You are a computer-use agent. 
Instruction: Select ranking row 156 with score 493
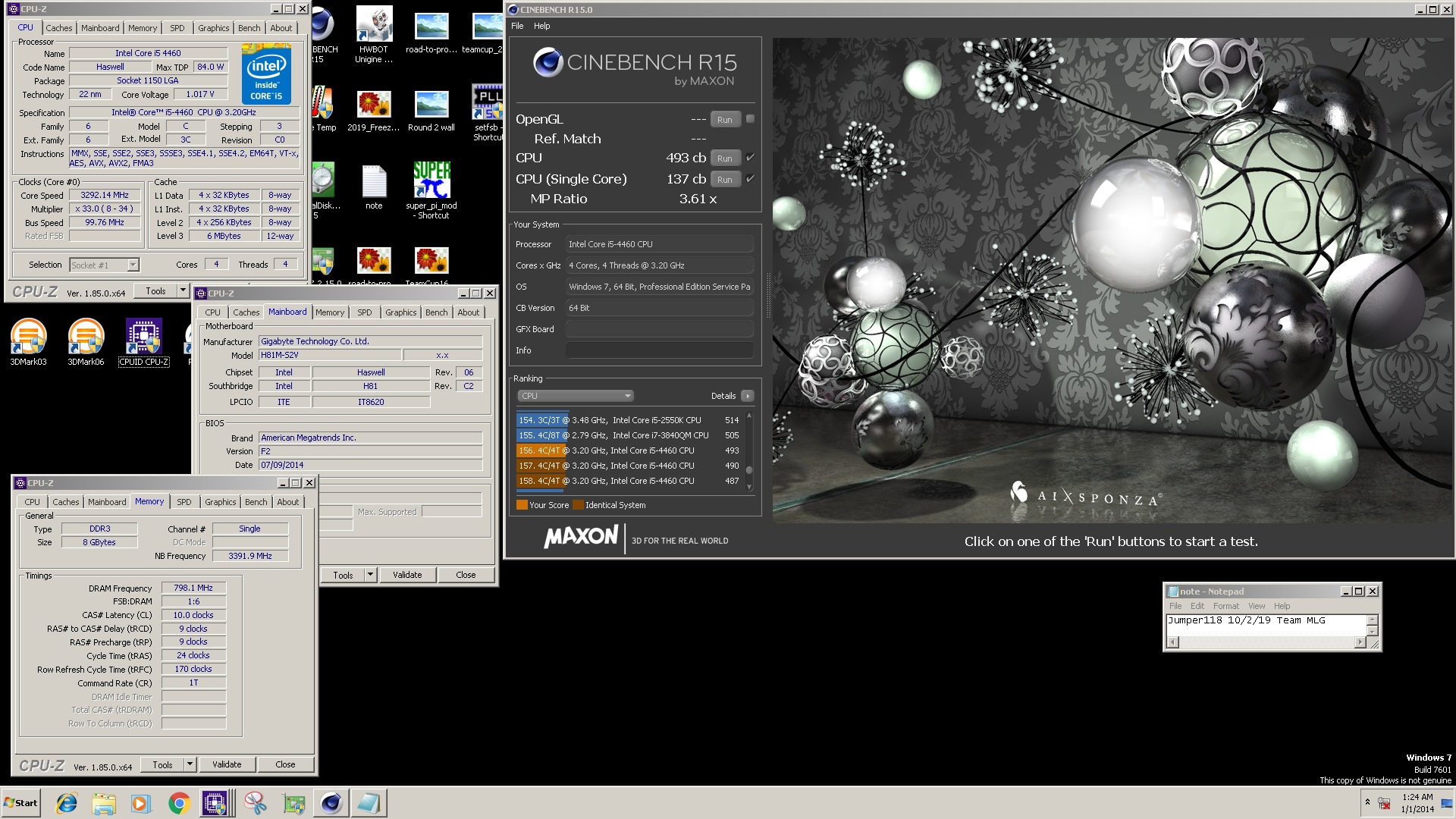pos(629,450)
